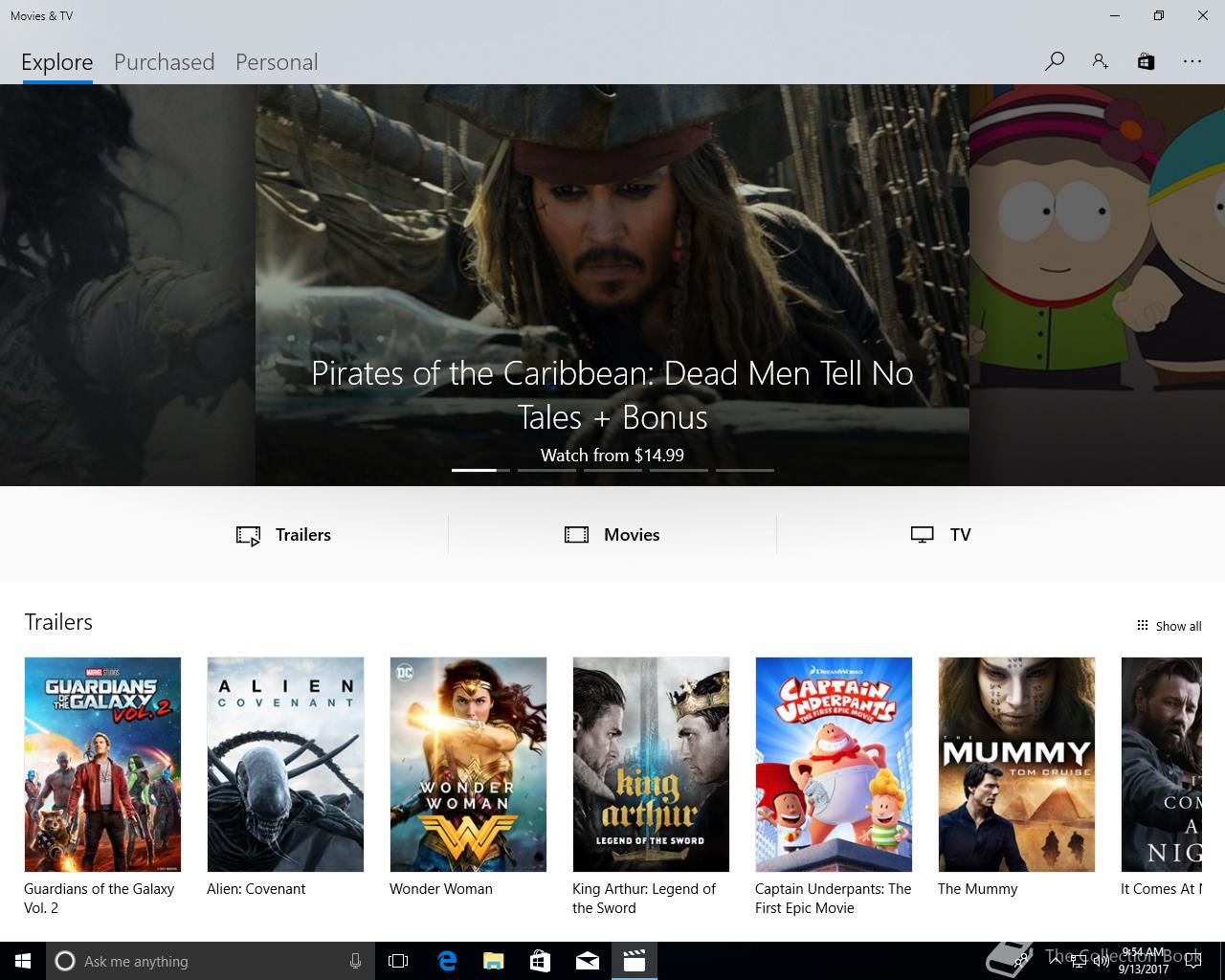
Task: Click the TV monitor icon
Action: click(922, 535)
